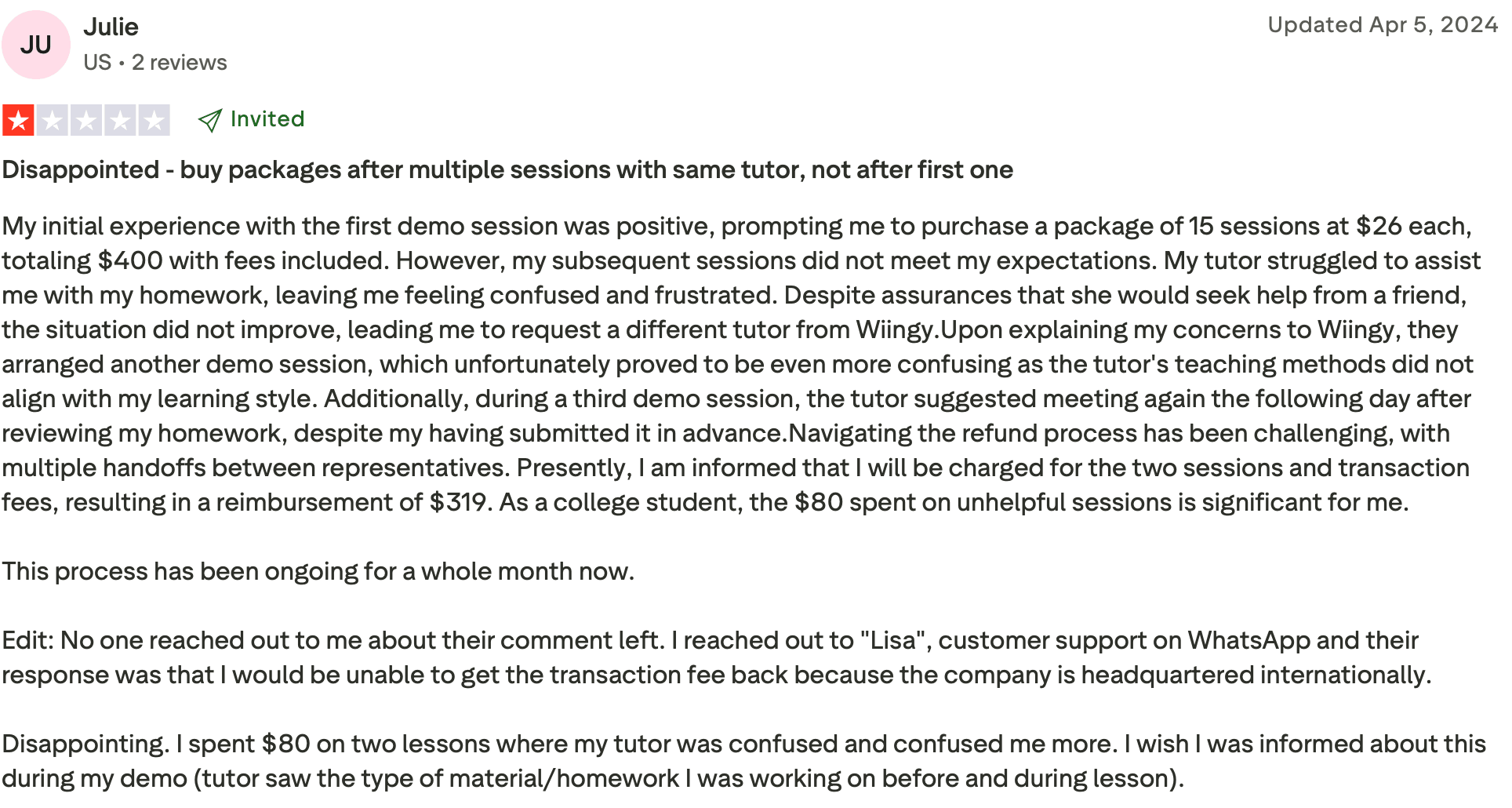This screenshot has width=1512, height=808.
Task: Click the word "WhatsApp" in the edit
Action: [1248, 640]
